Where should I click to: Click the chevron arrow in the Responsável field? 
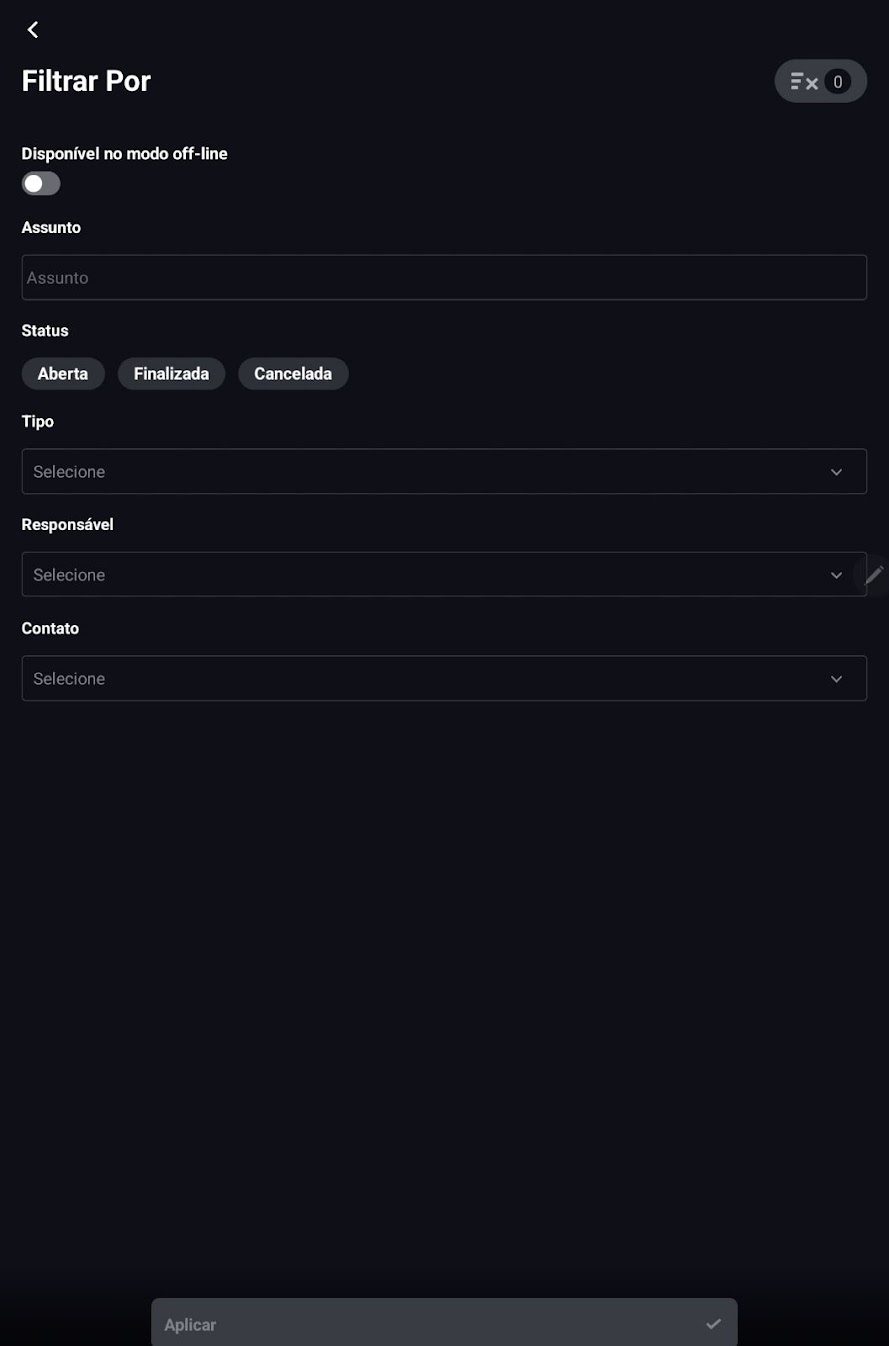click(836, 575)
